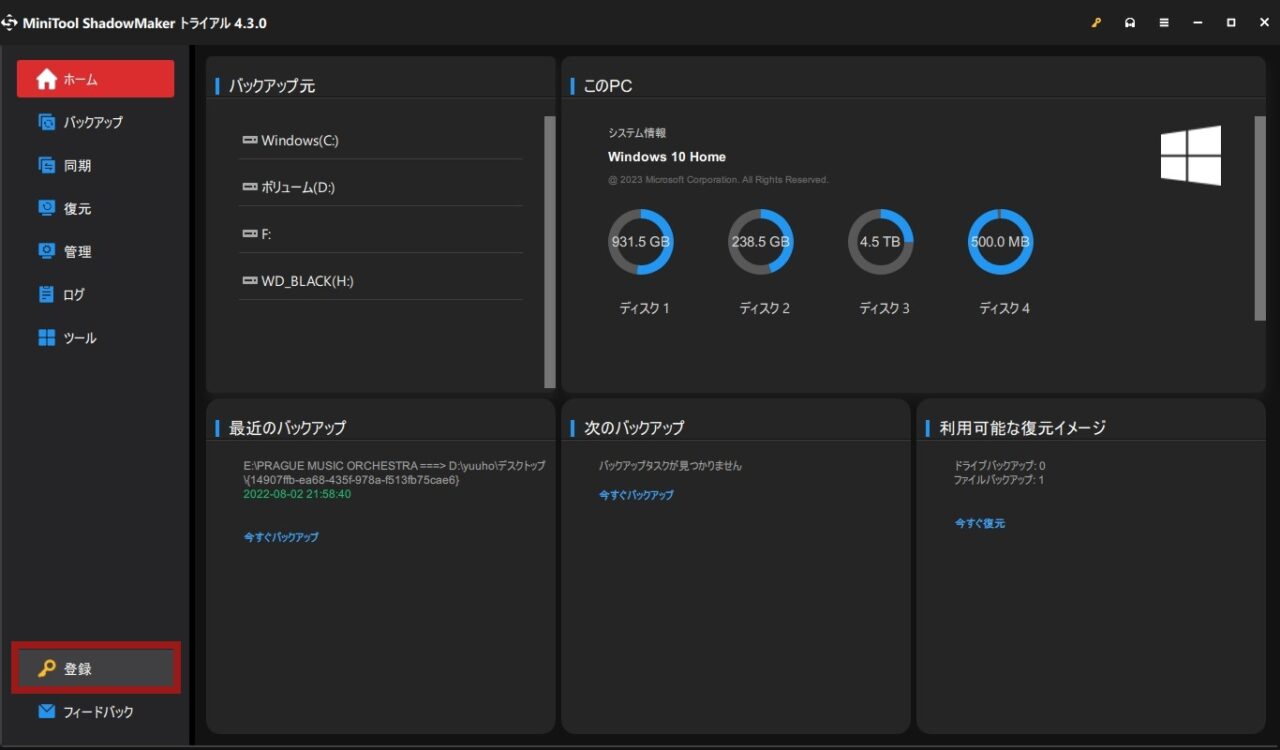Image resolution: width=1280 pixels, height=750 pixels.
Task: Click the drive icon beside ボリューム(D:)
Action: [x=250, y=187]
